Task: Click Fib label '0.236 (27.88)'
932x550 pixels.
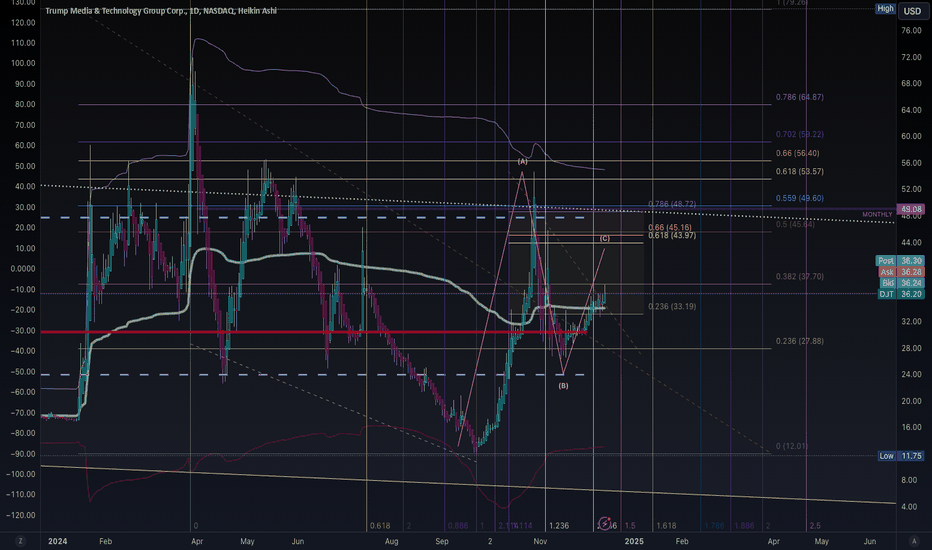Action: tap(799, 341)
